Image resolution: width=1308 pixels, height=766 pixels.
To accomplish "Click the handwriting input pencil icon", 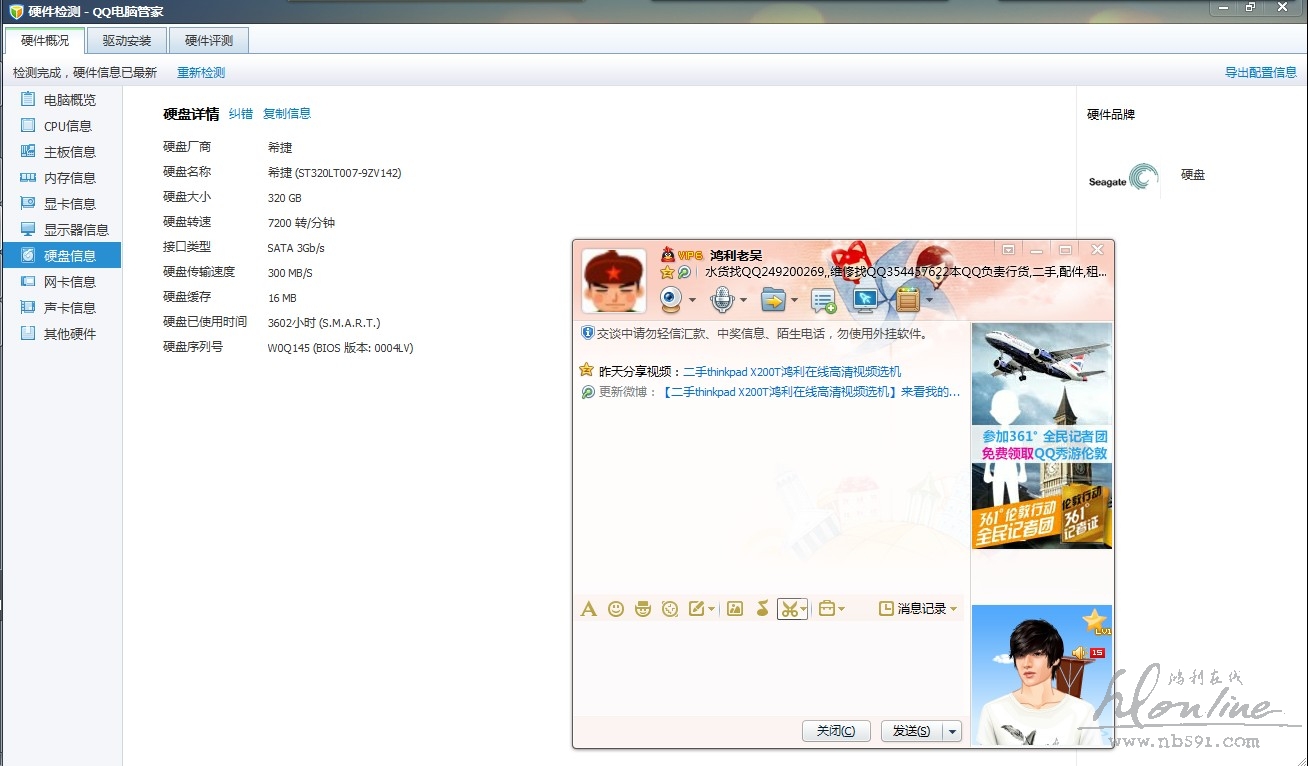I will 697,608.
